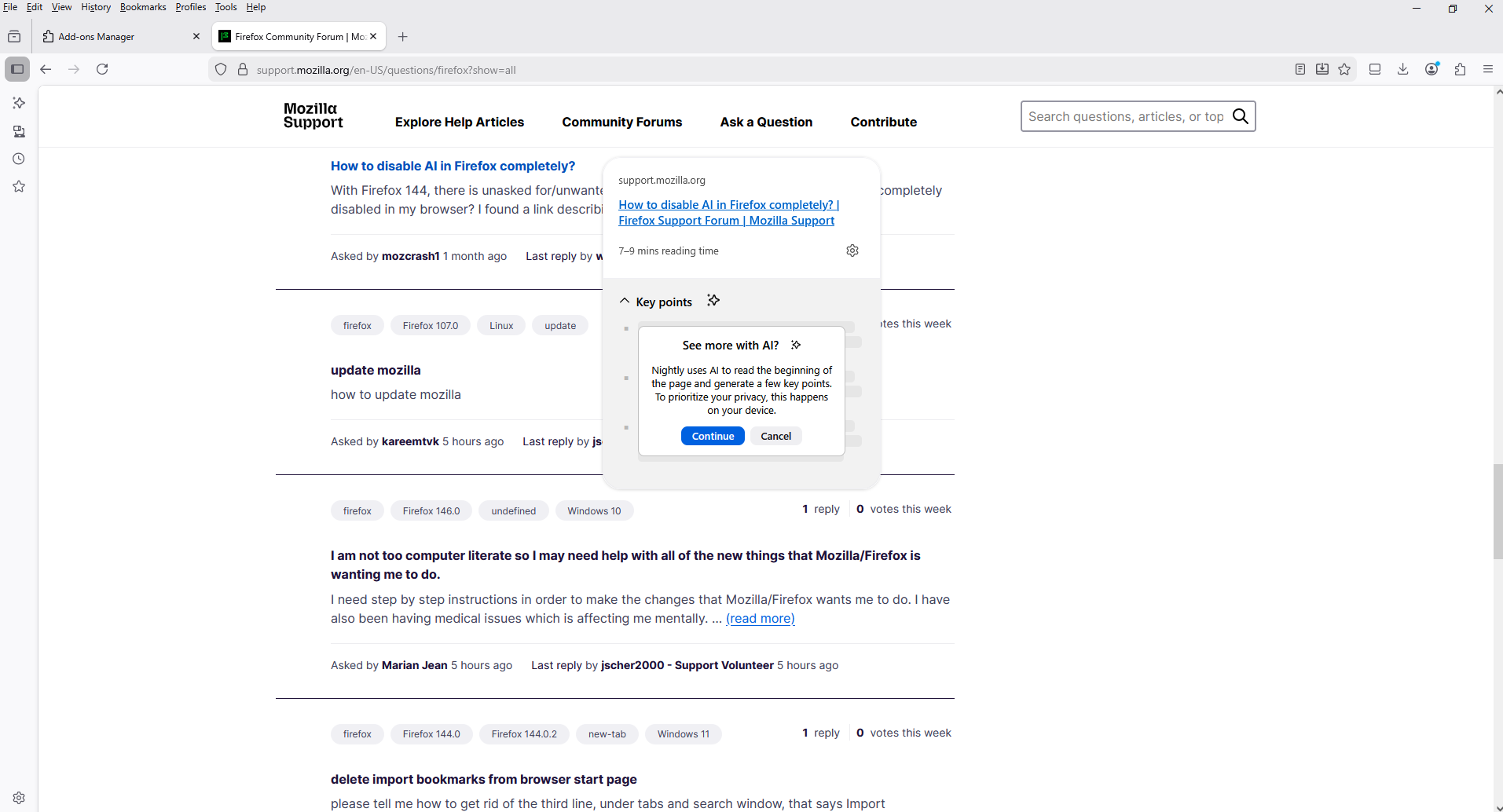Open the Downloads panel
This screenshot has height=812, width=1503.
click(x=1402, y=69)
